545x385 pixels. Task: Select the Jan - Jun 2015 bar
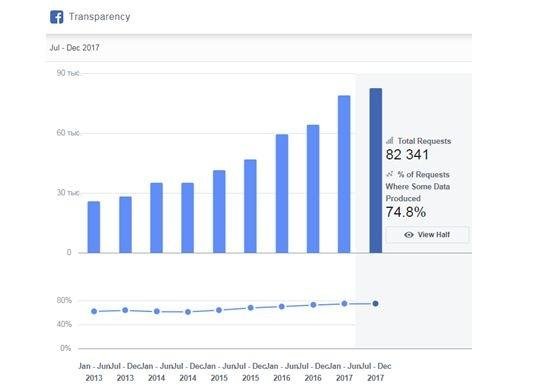click(219, 211)
